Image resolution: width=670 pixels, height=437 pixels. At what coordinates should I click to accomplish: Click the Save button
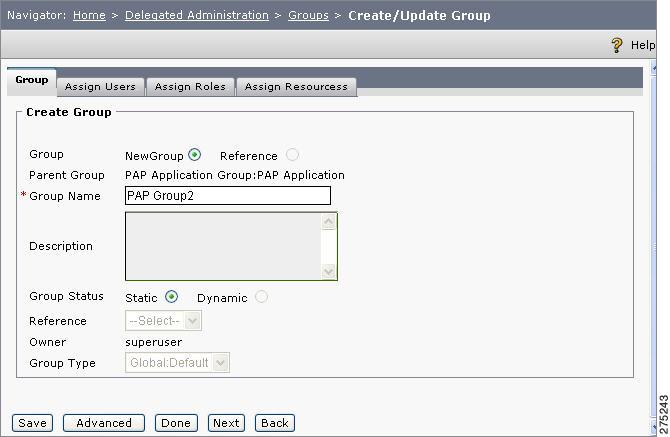point(32,423)
